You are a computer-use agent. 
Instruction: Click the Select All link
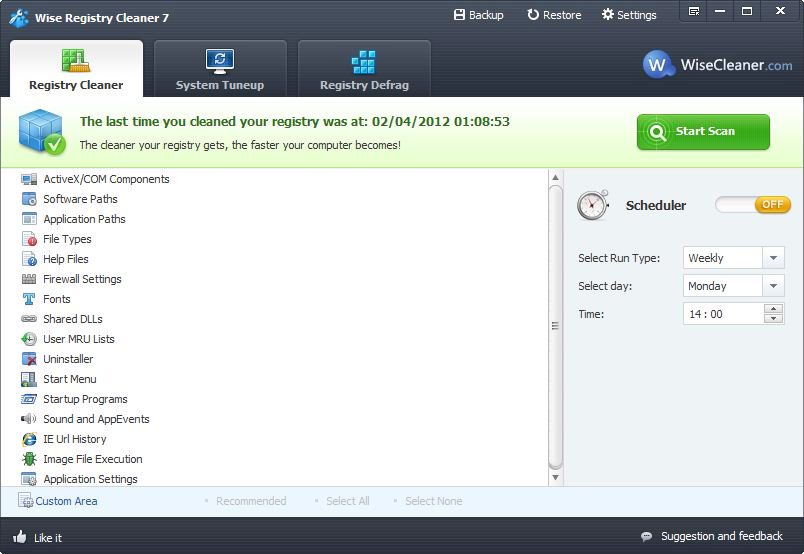(x=348, y=501)
